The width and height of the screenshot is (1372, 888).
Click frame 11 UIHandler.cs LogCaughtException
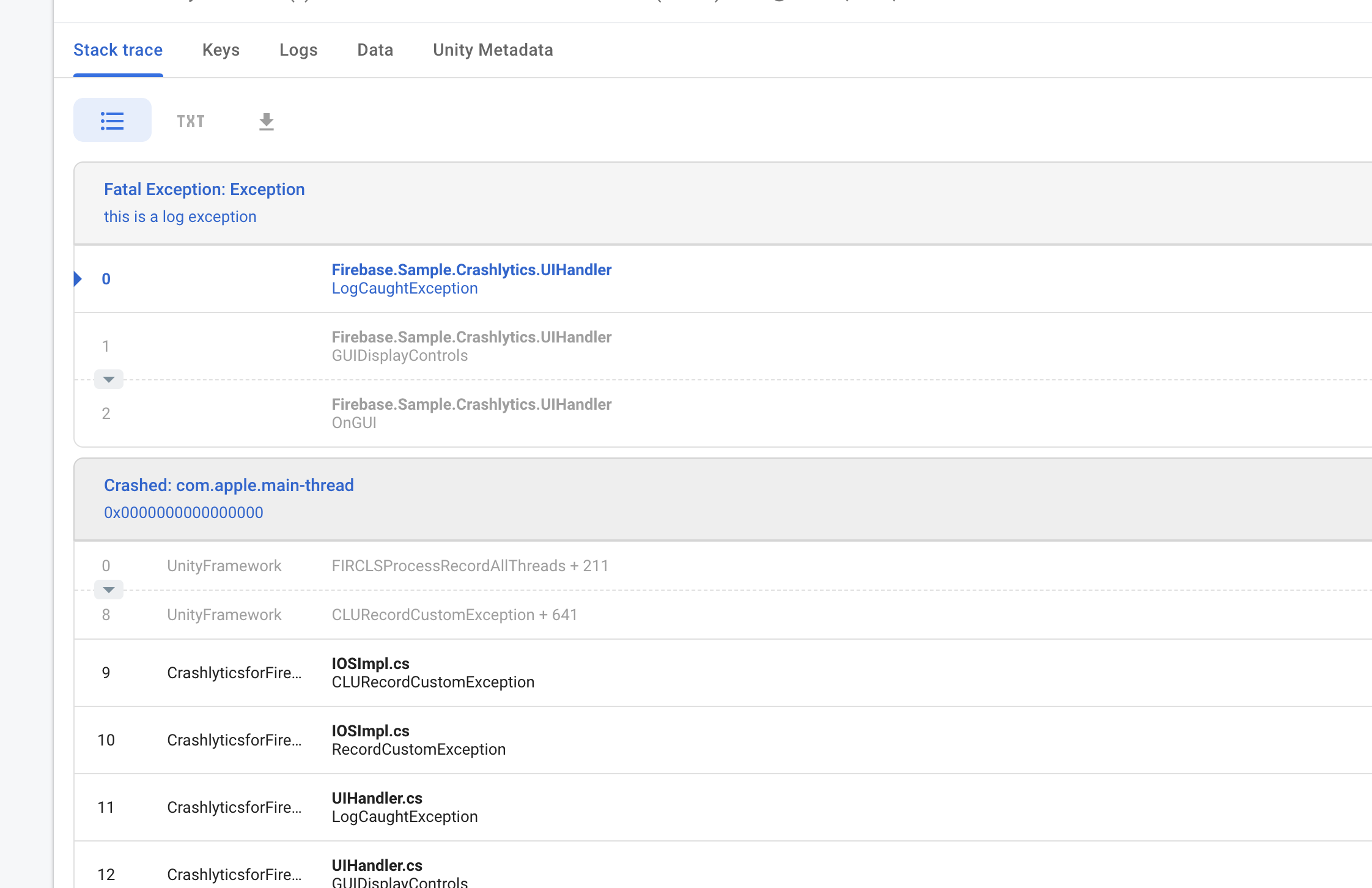(404, 807)
